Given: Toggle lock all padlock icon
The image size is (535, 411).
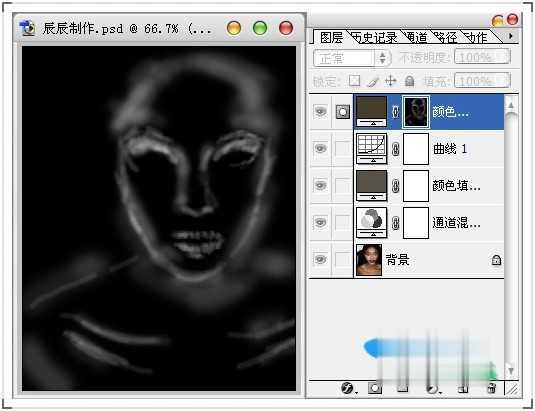Looking at the screenshot, I should [x=409, y=81].
